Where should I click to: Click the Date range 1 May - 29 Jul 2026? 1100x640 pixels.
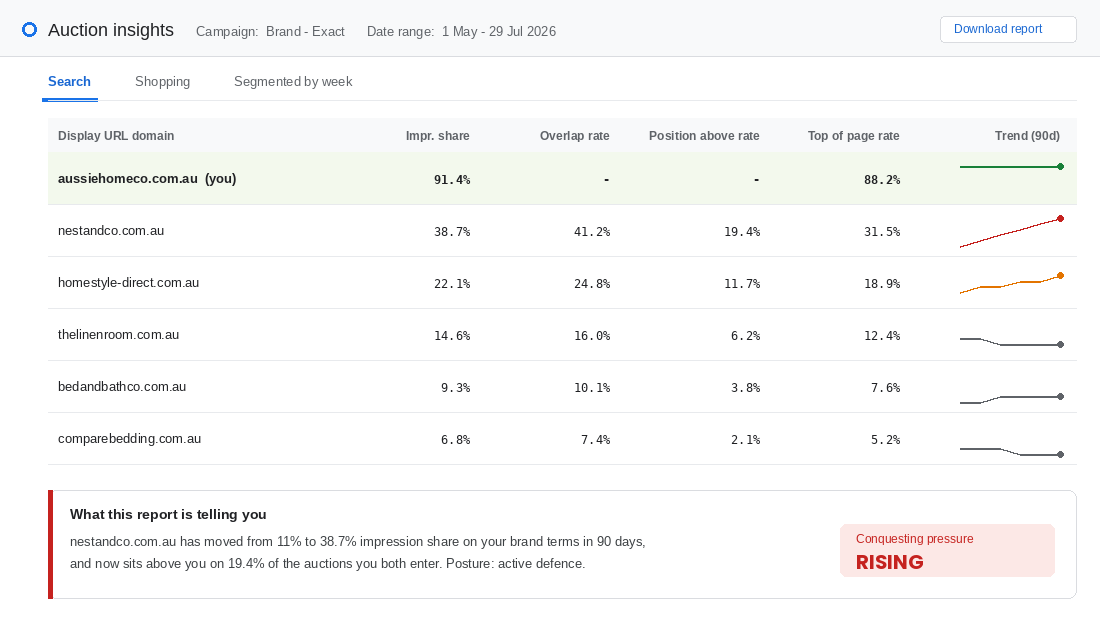point(461,32)
